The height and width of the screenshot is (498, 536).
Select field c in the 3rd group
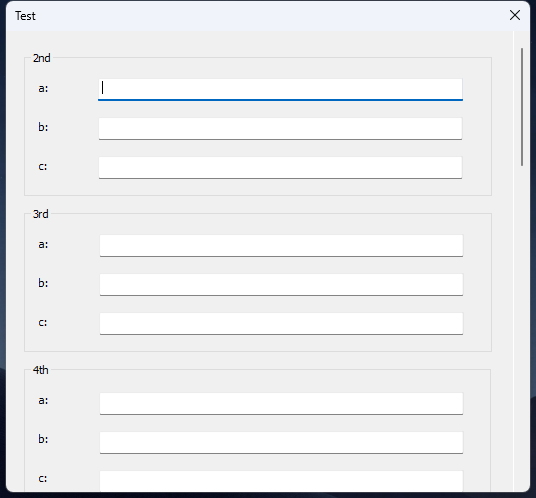point(281,323)
